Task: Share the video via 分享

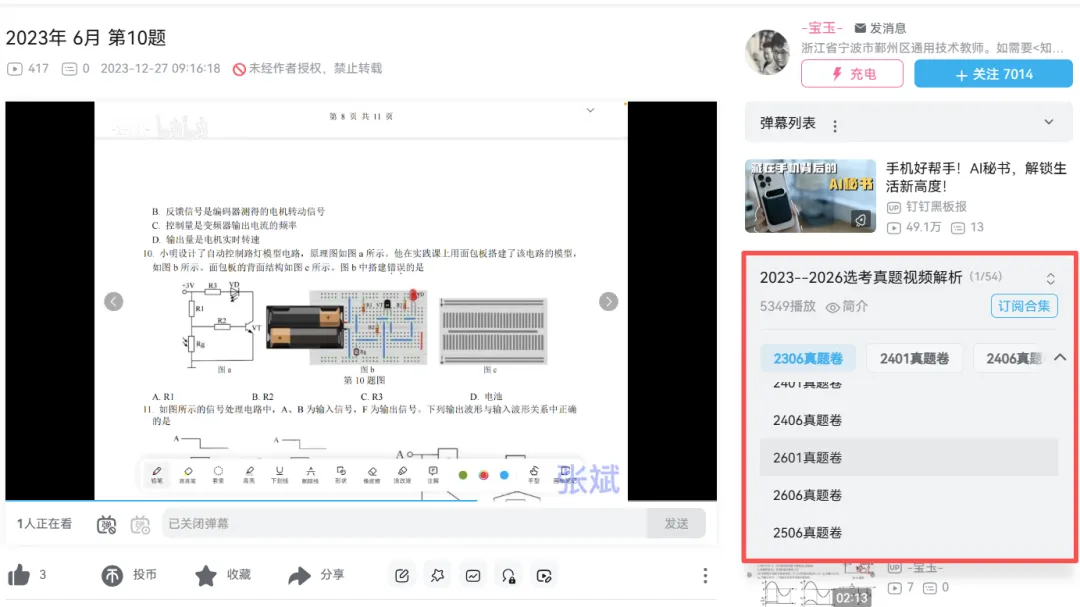Action: click(316, 575)
